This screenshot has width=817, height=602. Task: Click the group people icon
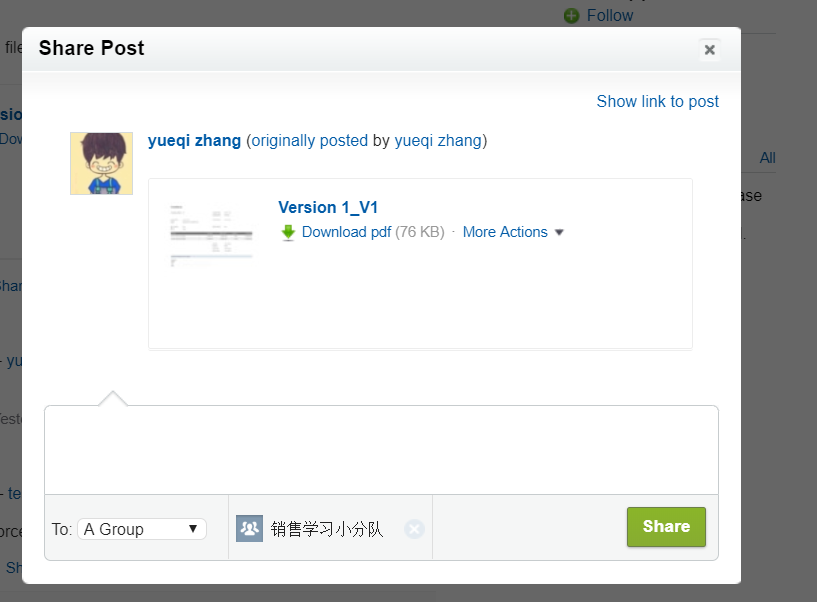[x=250, y=529]
